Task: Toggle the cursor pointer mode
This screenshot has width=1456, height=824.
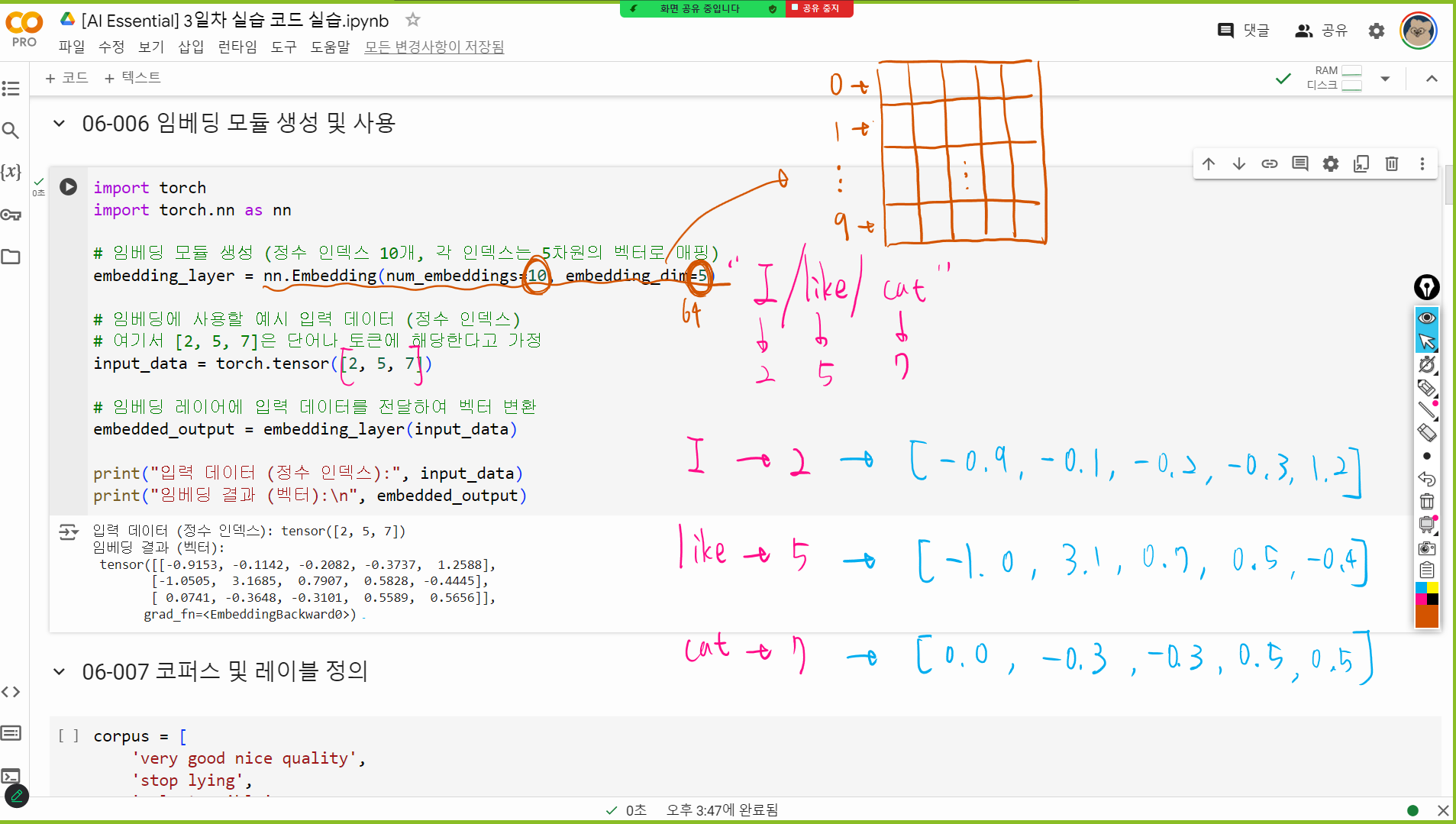Action: point(1426,341)
